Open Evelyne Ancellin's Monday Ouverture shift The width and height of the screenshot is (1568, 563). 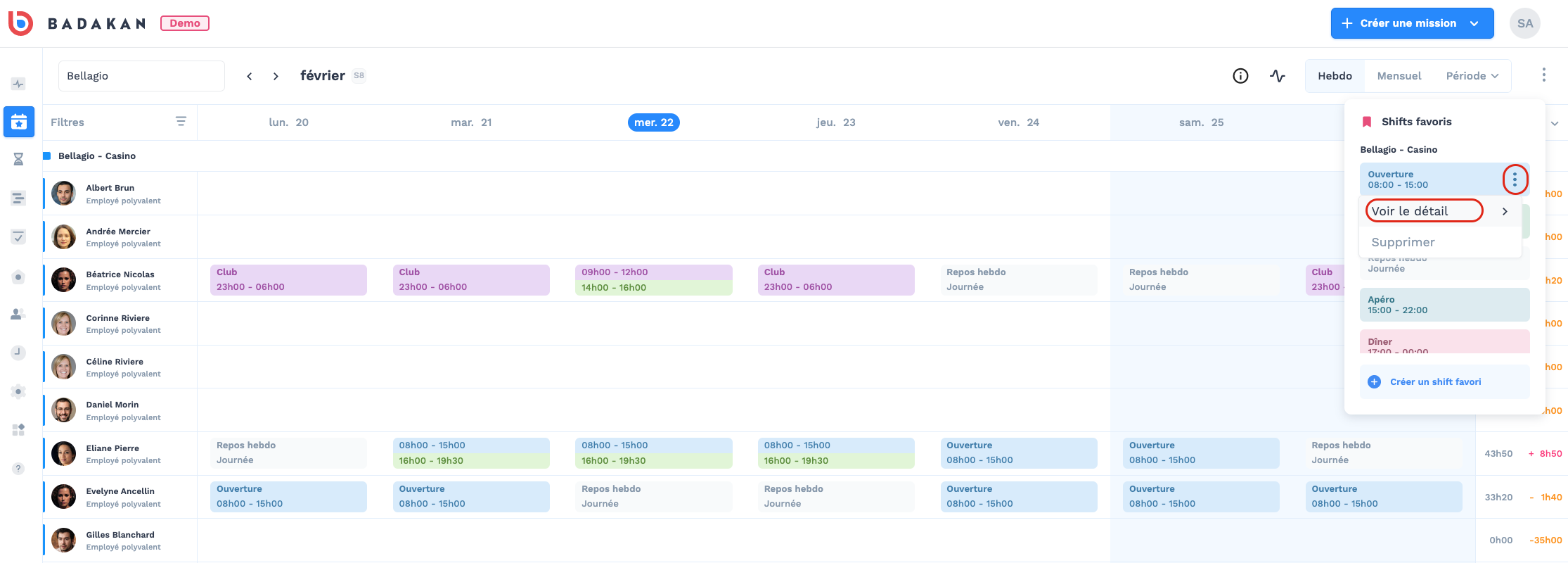point(288,497)
